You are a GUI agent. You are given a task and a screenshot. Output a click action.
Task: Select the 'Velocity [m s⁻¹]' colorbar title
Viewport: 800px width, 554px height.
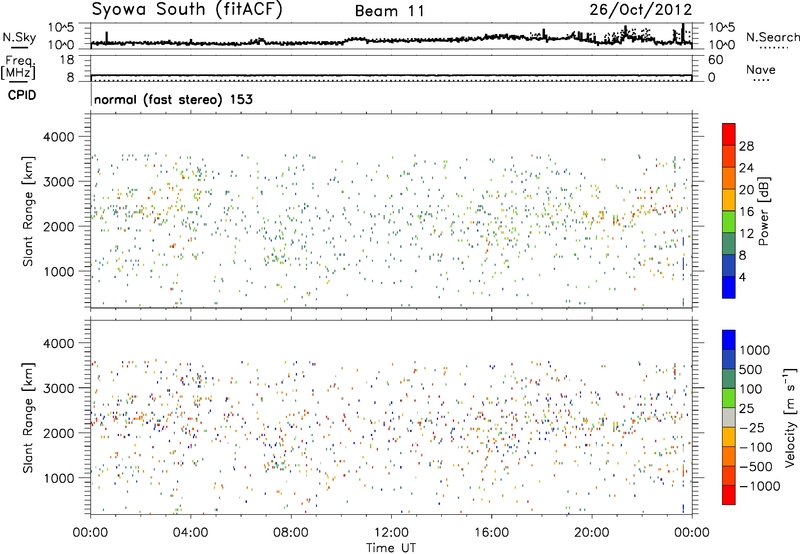click(x=790, y=416)
